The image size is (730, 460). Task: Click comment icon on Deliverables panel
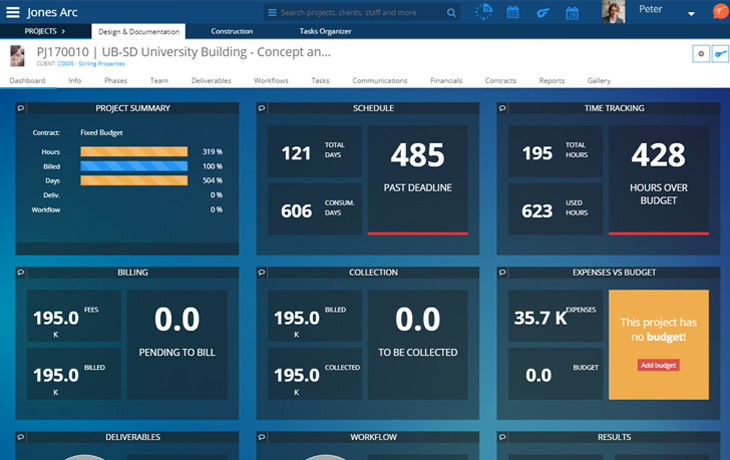pyautogui.click(x=21, y=437)
